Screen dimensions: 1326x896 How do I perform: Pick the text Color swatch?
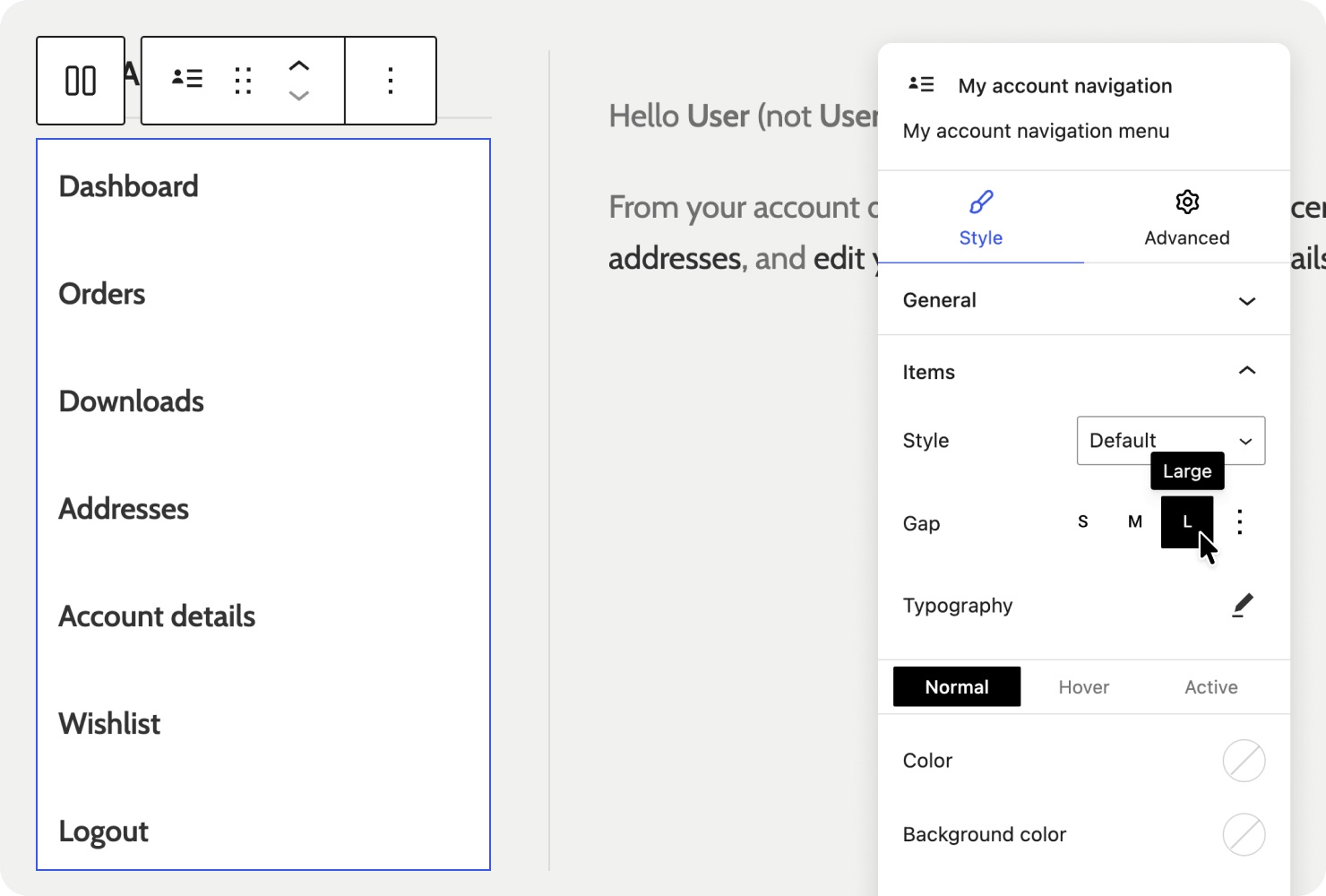point(1244,761)
